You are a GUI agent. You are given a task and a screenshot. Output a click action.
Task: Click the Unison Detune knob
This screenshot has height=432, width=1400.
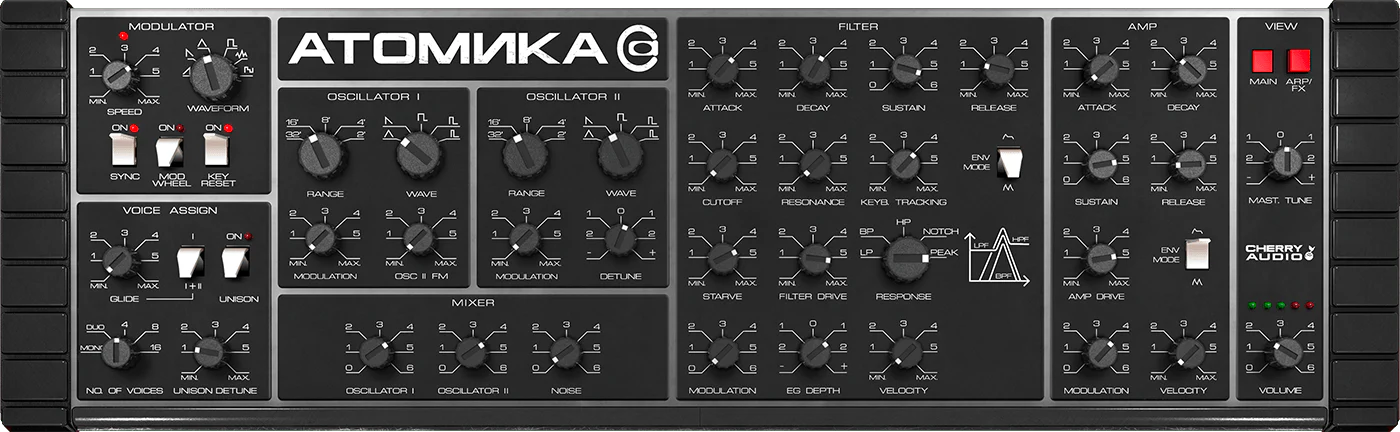209,350
